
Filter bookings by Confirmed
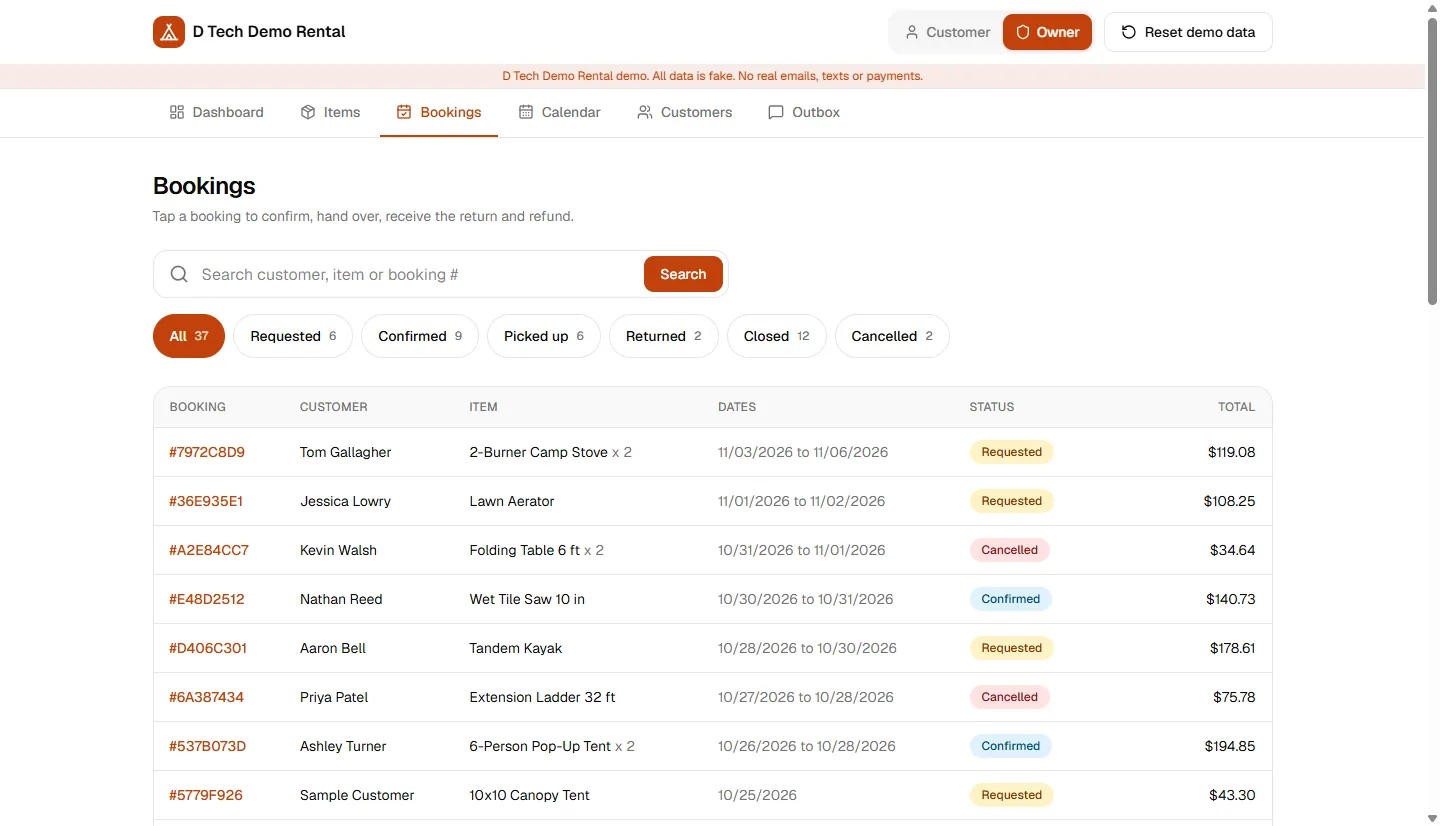pyautogui.click(x=420, y=336)
